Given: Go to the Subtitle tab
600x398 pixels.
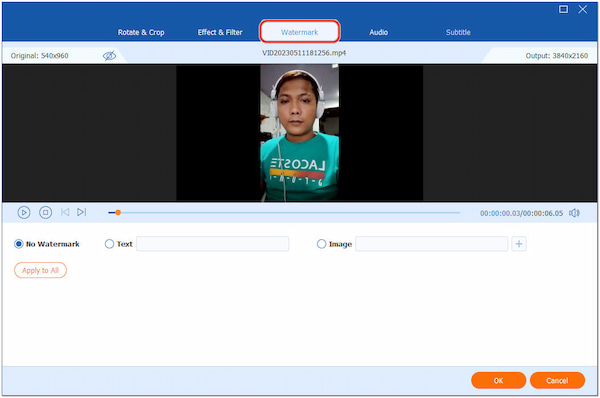Looking at the screenshot, I should pos(458,33).
